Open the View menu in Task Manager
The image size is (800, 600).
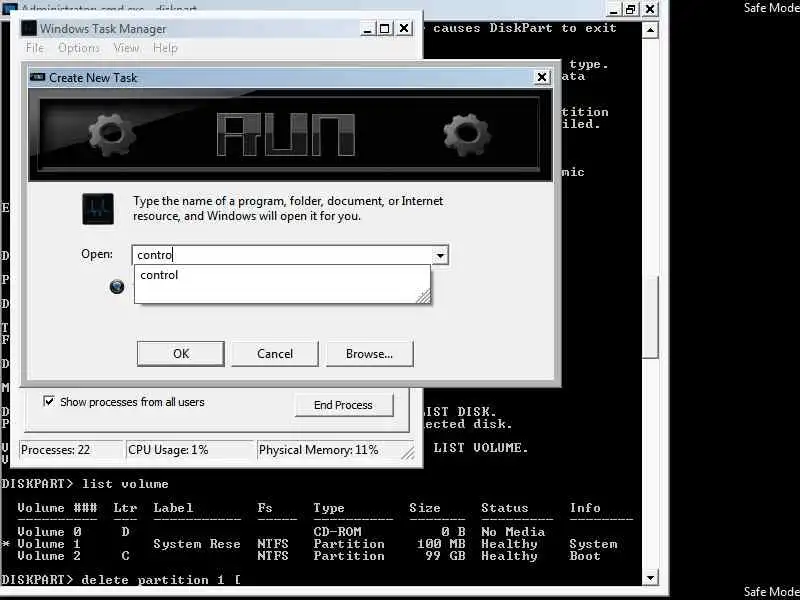pyautogui.click(x=126, y=48)
